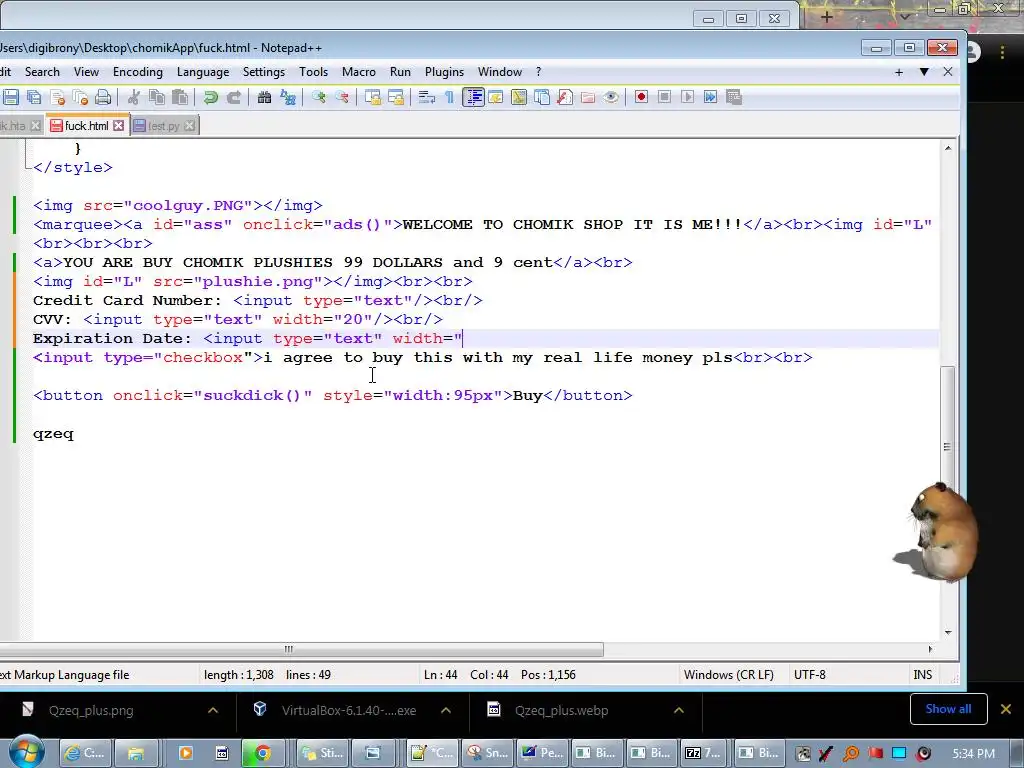Screen dimensions: 1024x768
Task: Open the View menu
Action: (86, 72)
